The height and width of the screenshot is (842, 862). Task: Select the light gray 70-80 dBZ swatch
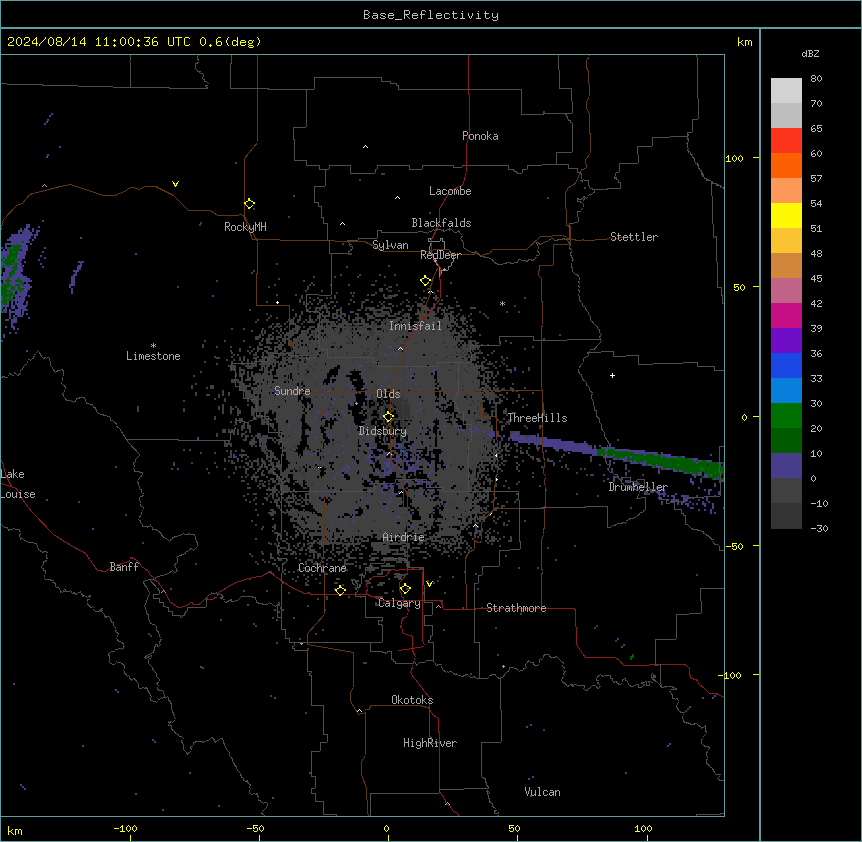786,91
